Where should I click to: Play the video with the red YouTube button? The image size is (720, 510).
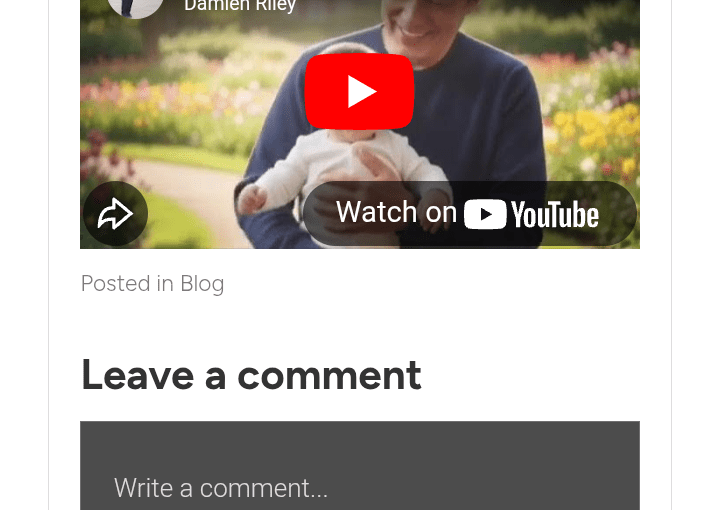click(360, 91)
